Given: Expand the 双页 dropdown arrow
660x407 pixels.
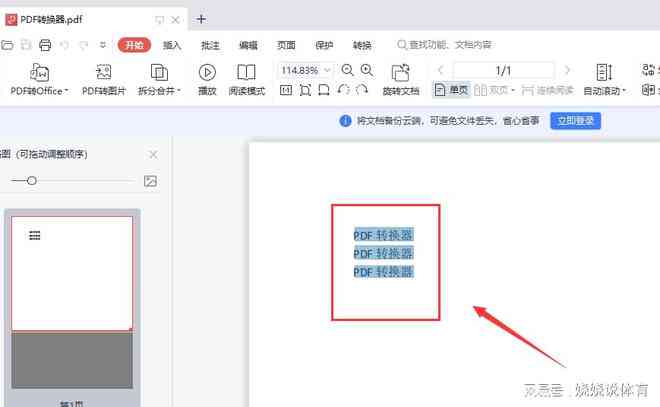Looking at the screenshot, I should point(513,90).
